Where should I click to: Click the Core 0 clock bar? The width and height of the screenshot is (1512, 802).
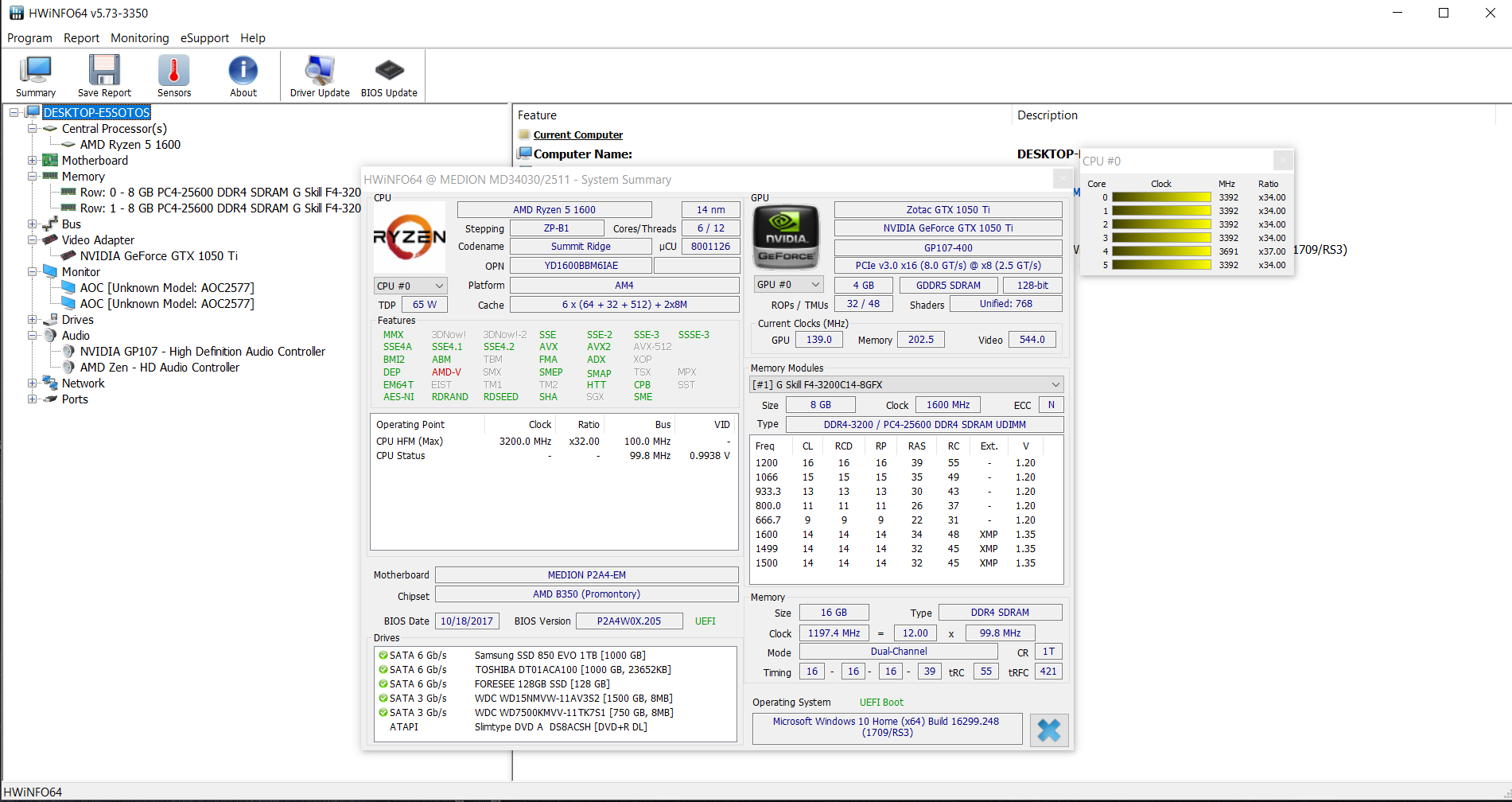[1161, 197]
